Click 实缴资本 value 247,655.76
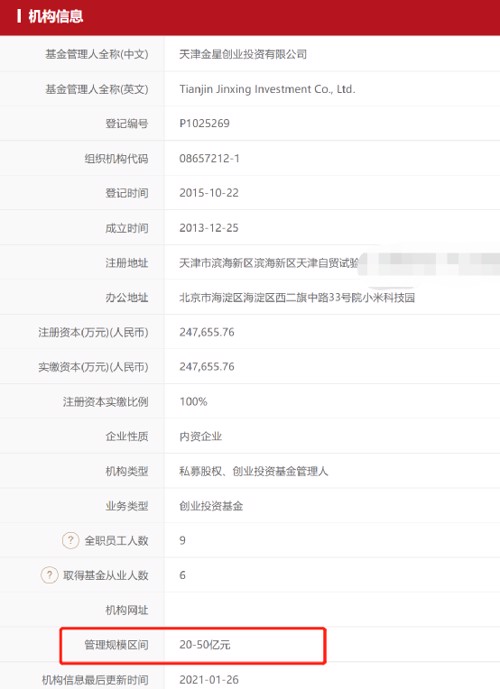The width and height of the screenshot is (500, 689). coord(207,367)
